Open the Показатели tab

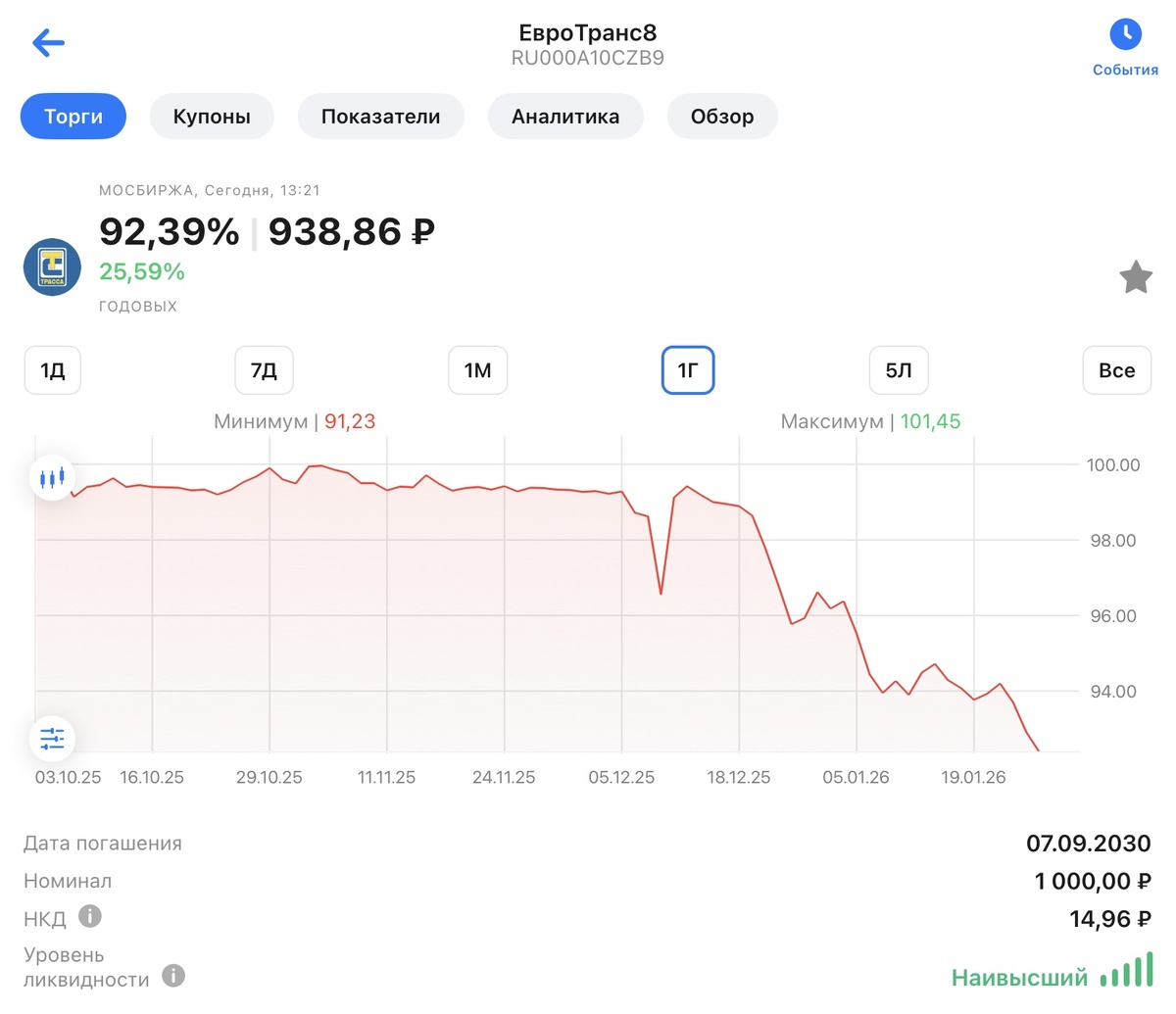(380, 117)
